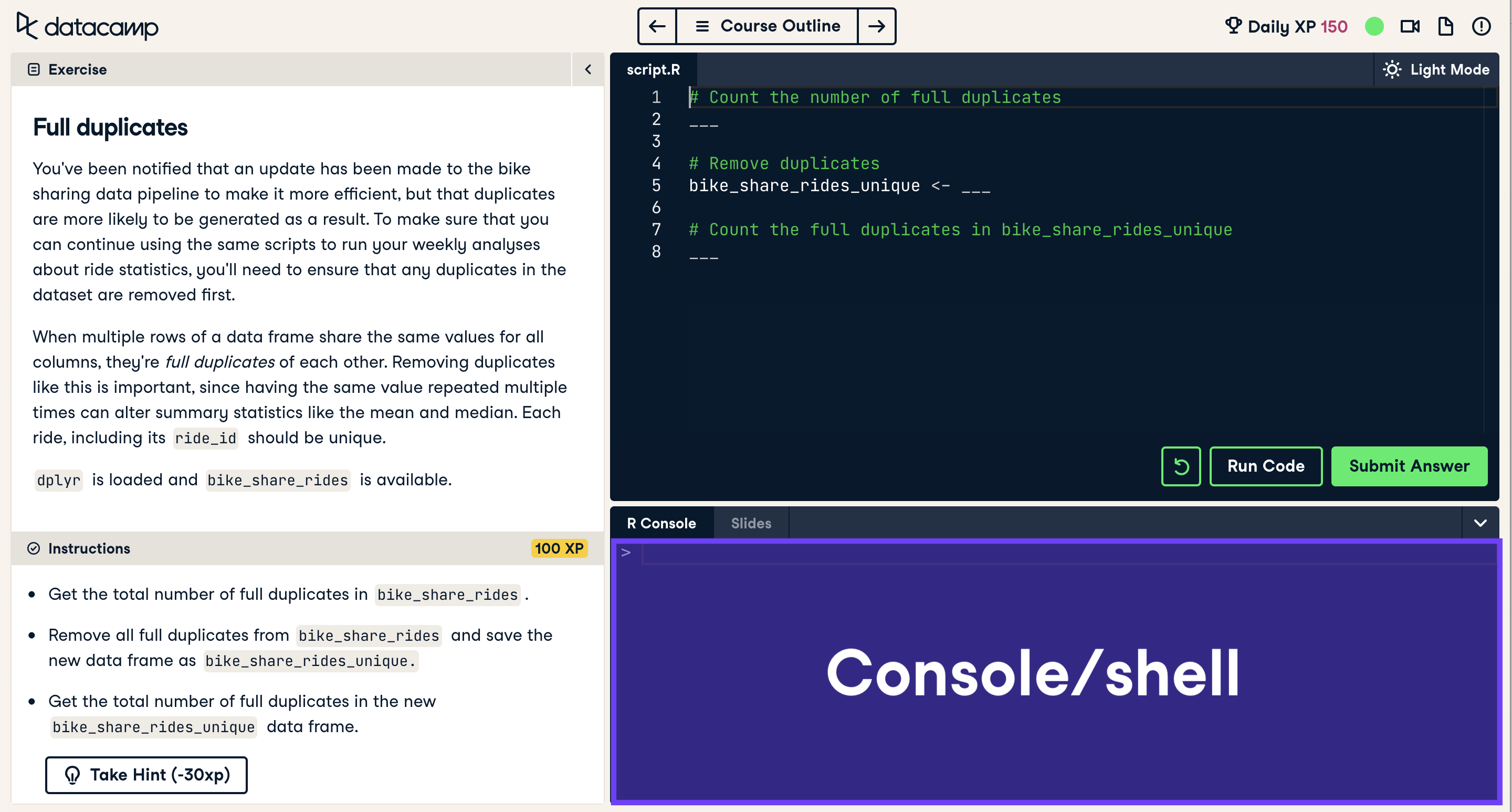Select the script.R tab

tap(653, 69)
